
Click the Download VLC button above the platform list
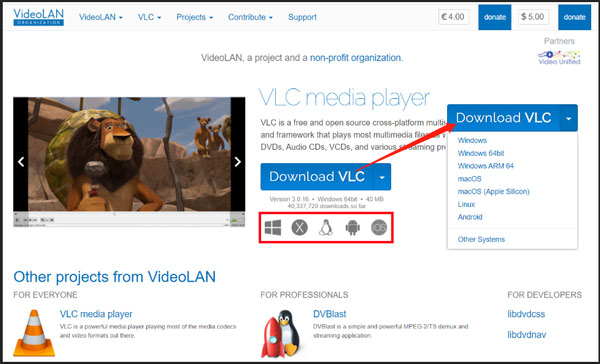pos(503,118)
